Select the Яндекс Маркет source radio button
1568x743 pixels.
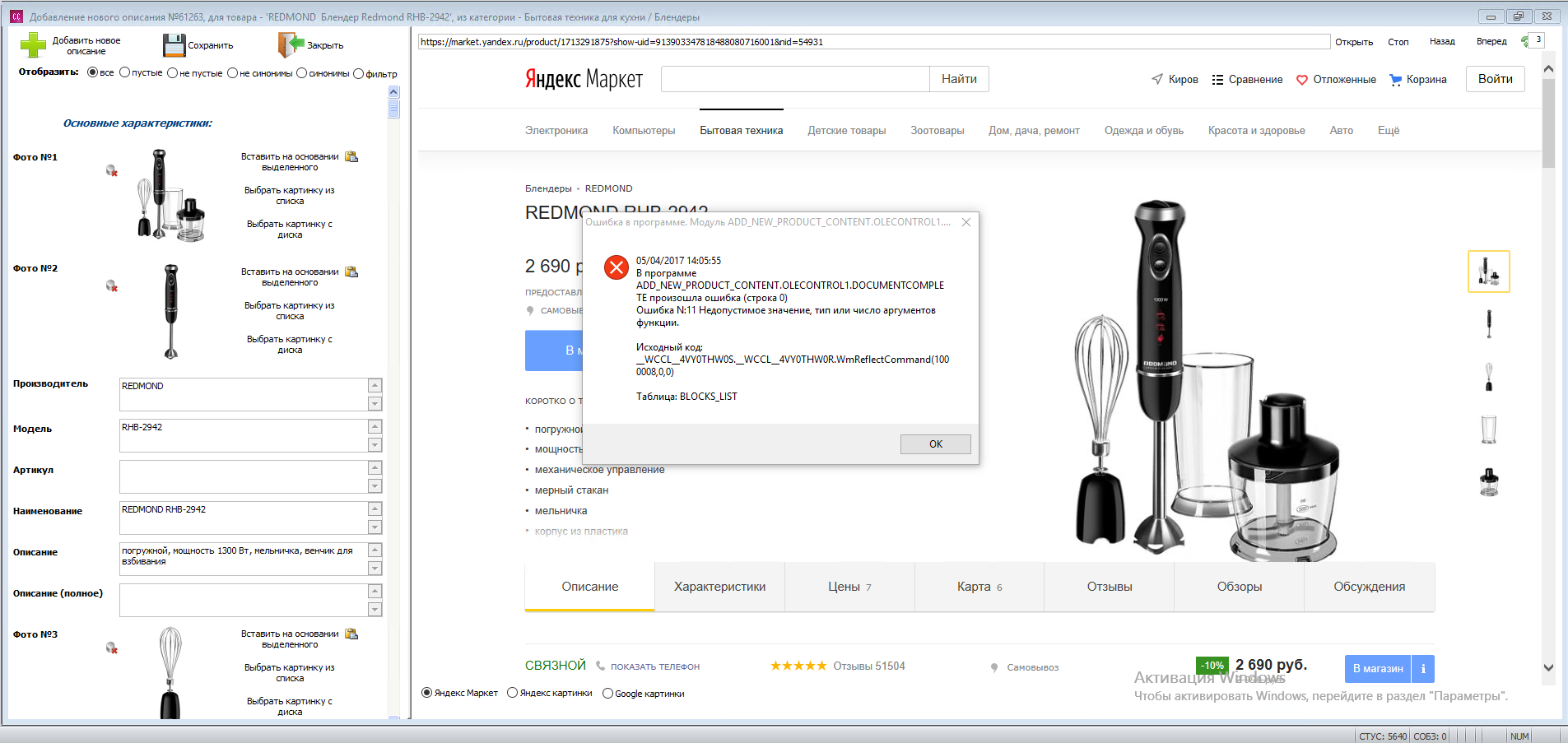(427, 693)
